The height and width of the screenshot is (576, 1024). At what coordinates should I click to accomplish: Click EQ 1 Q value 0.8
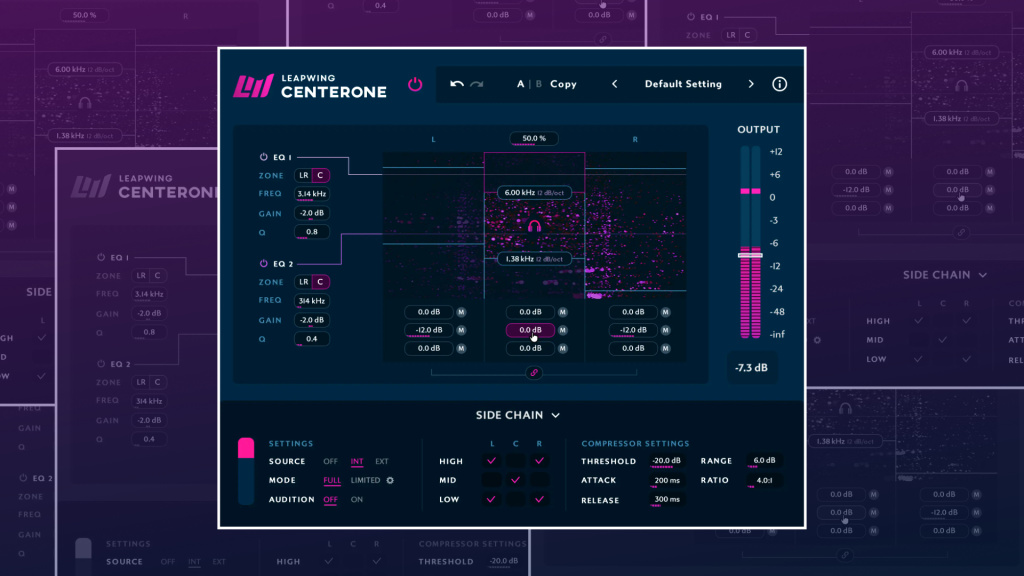pos(312,232)
